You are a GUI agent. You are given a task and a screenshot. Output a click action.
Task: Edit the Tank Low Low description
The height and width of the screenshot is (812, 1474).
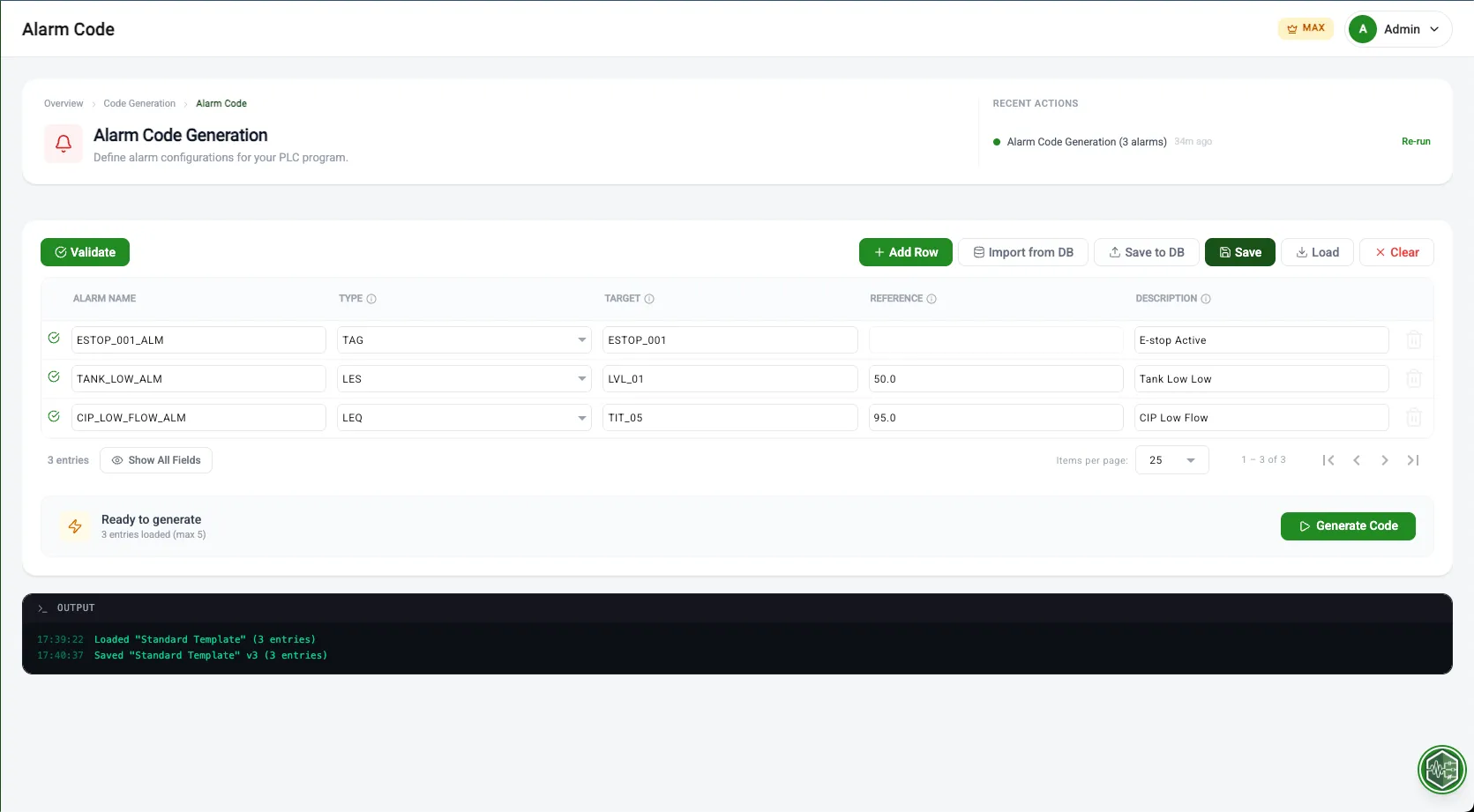coord(1261,379)
